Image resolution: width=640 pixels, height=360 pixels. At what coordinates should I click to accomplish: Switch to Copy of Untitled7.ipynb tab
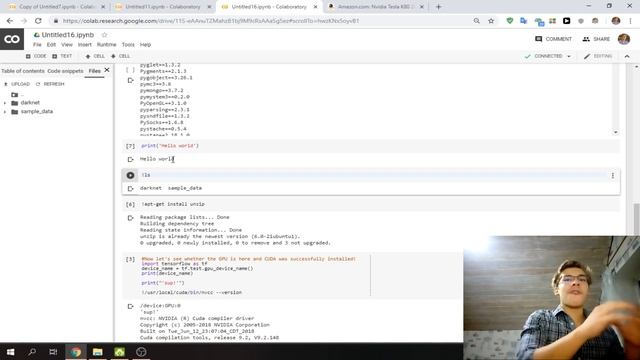point(57,7)
